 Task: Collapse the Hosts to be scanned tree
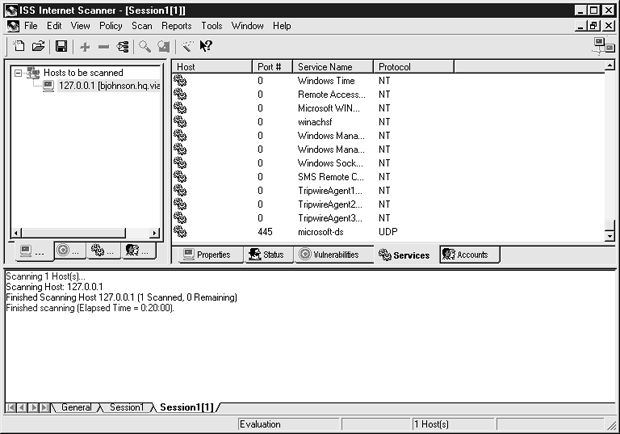tap(19, 73)
